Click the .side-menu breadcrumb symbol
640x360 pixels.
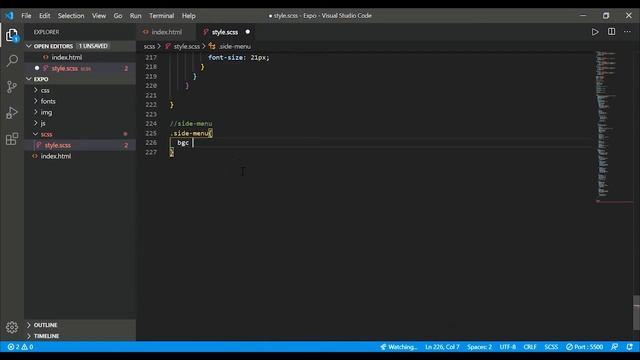(234, 47)
